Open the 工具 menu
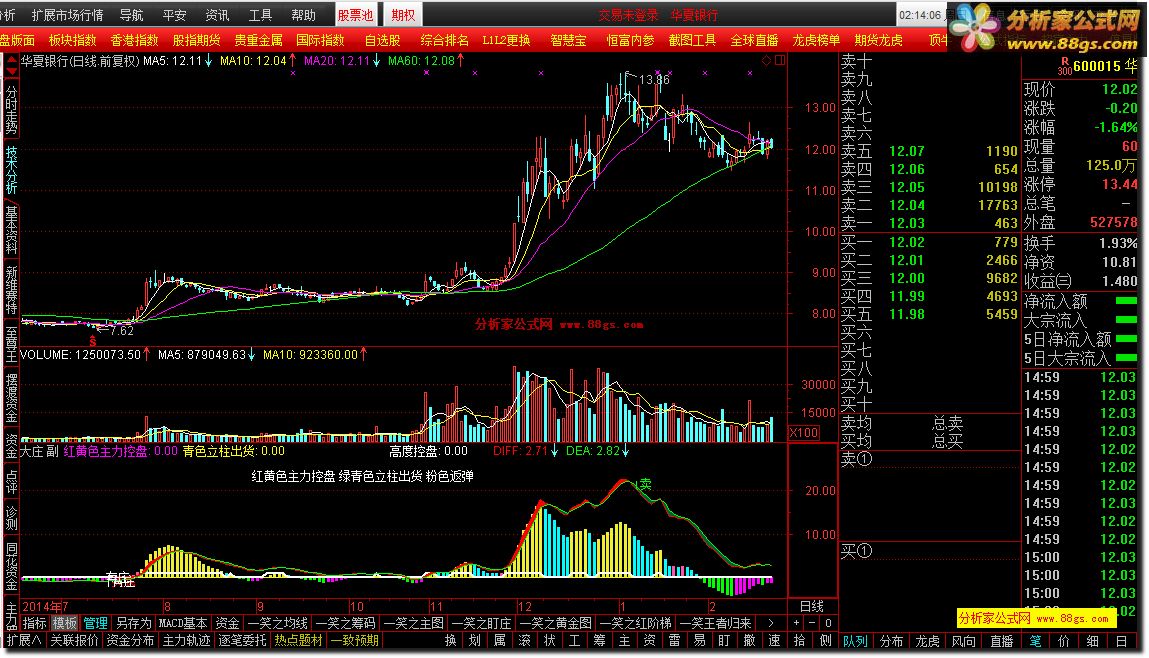This screenshot has height=658, width=1149. tap(260, 15)
